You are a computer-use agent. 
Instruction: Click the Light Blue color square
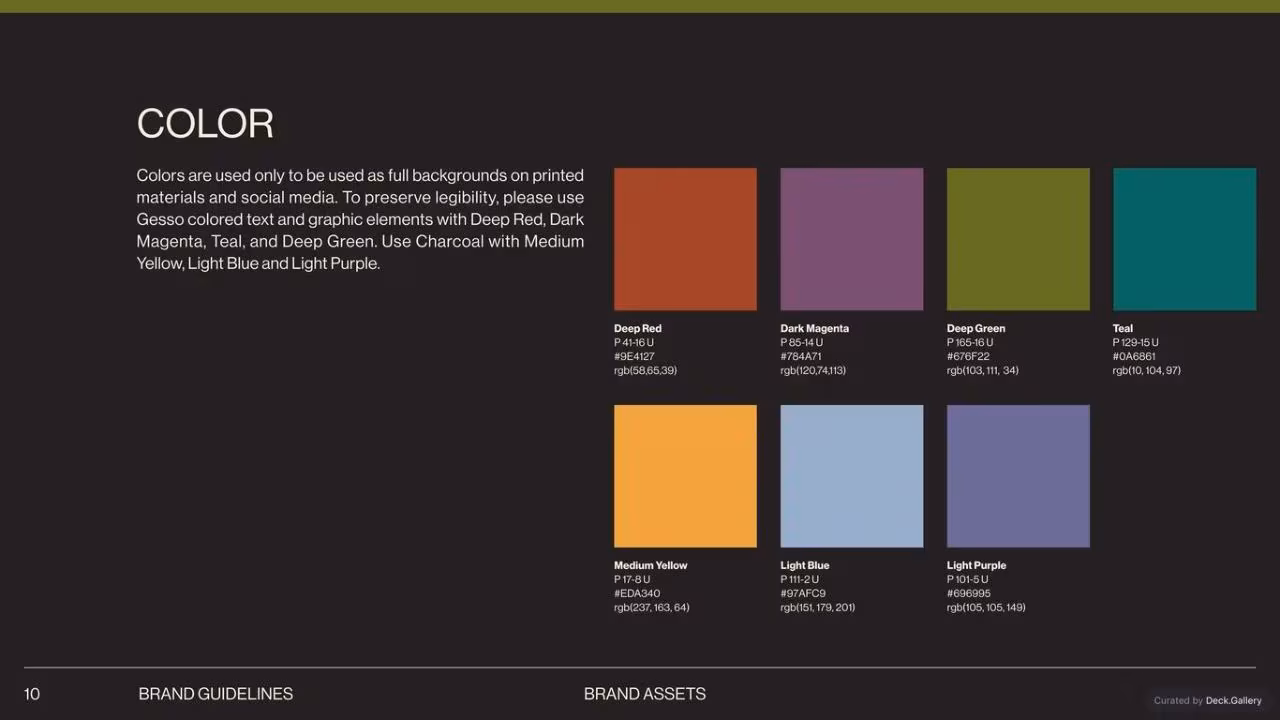pos(852,476)
